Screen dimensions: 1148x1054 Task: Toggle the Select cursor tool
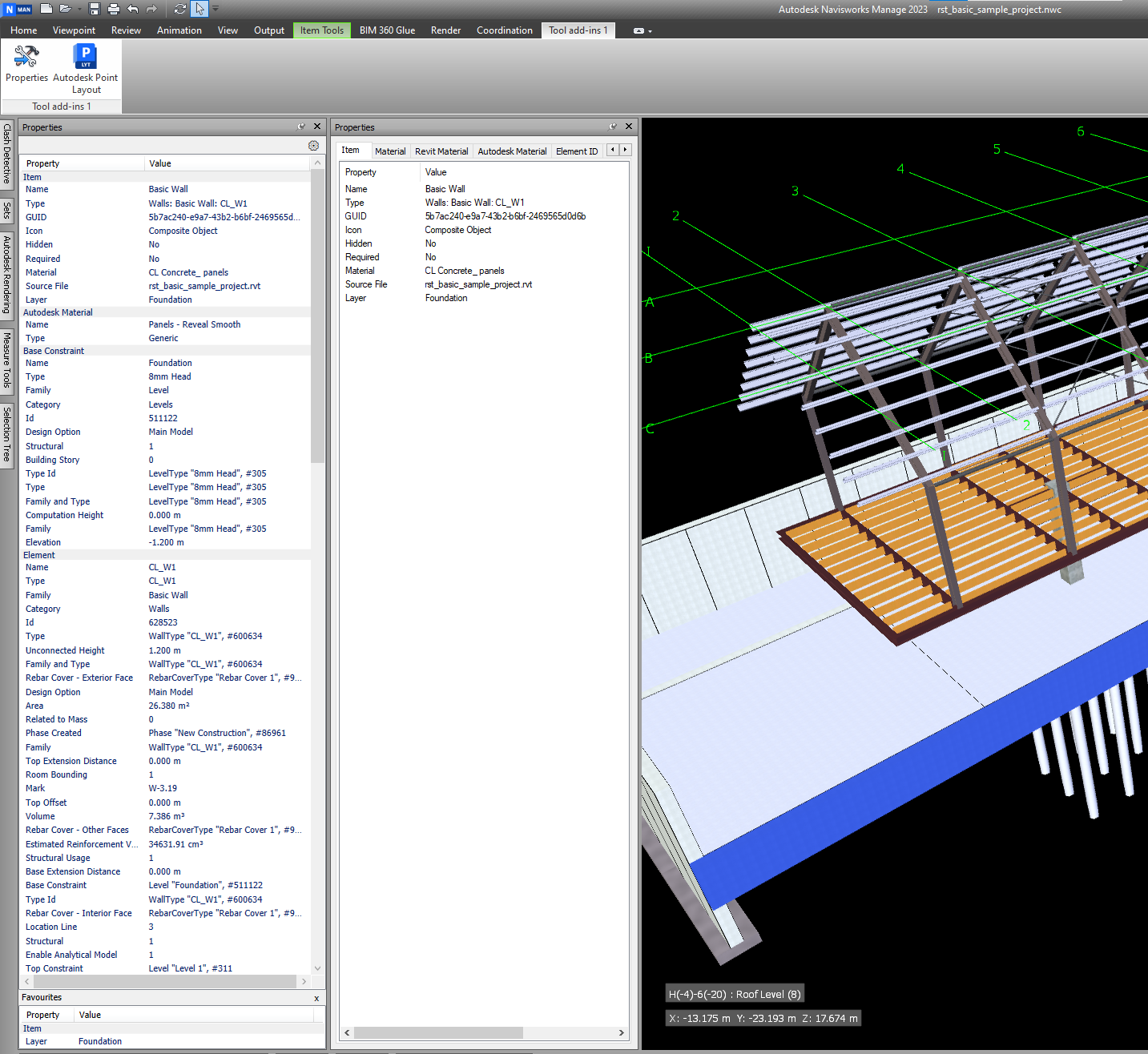click(199, 9)
